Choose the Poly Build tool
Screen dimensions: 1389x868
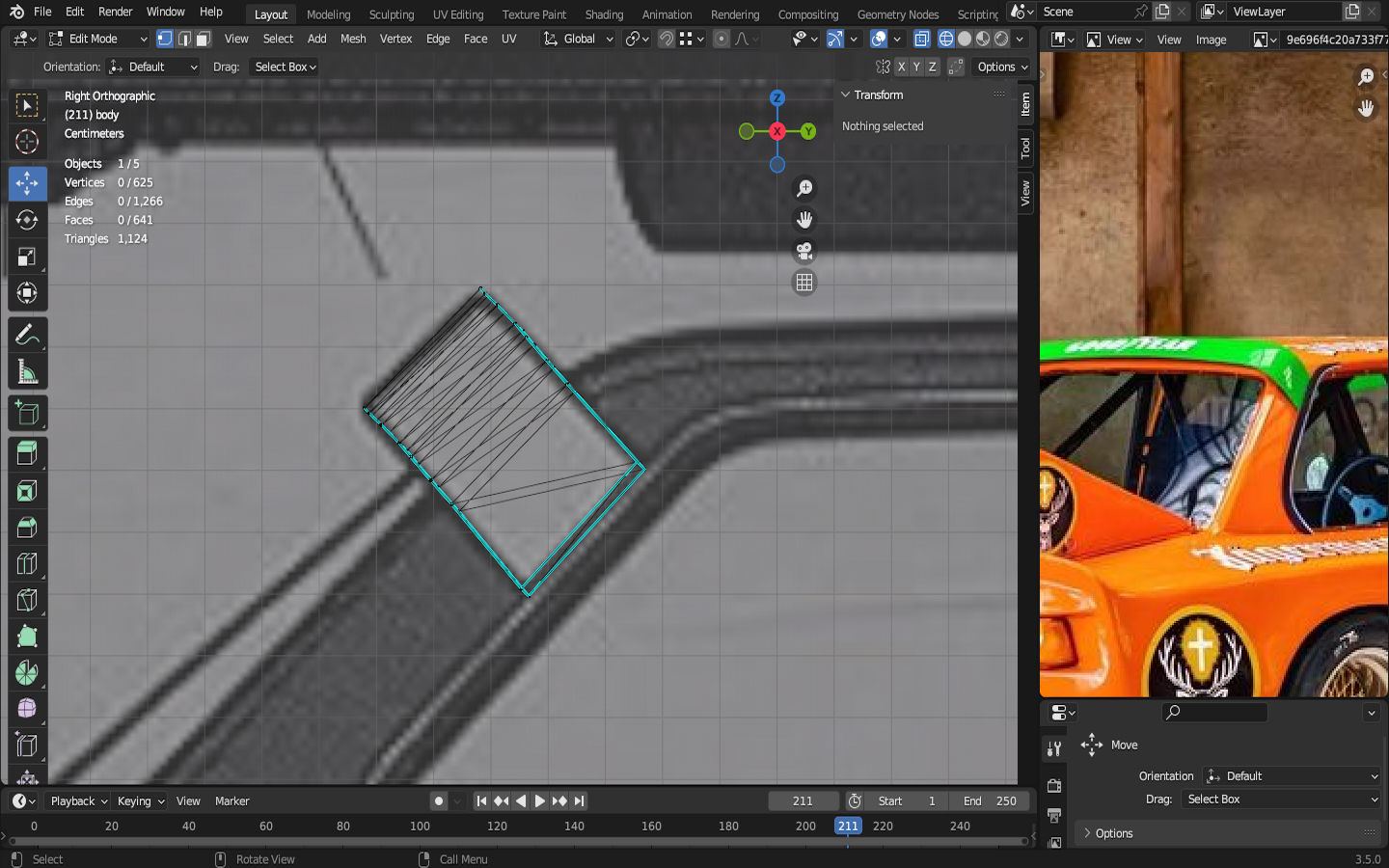click(27, 637)
